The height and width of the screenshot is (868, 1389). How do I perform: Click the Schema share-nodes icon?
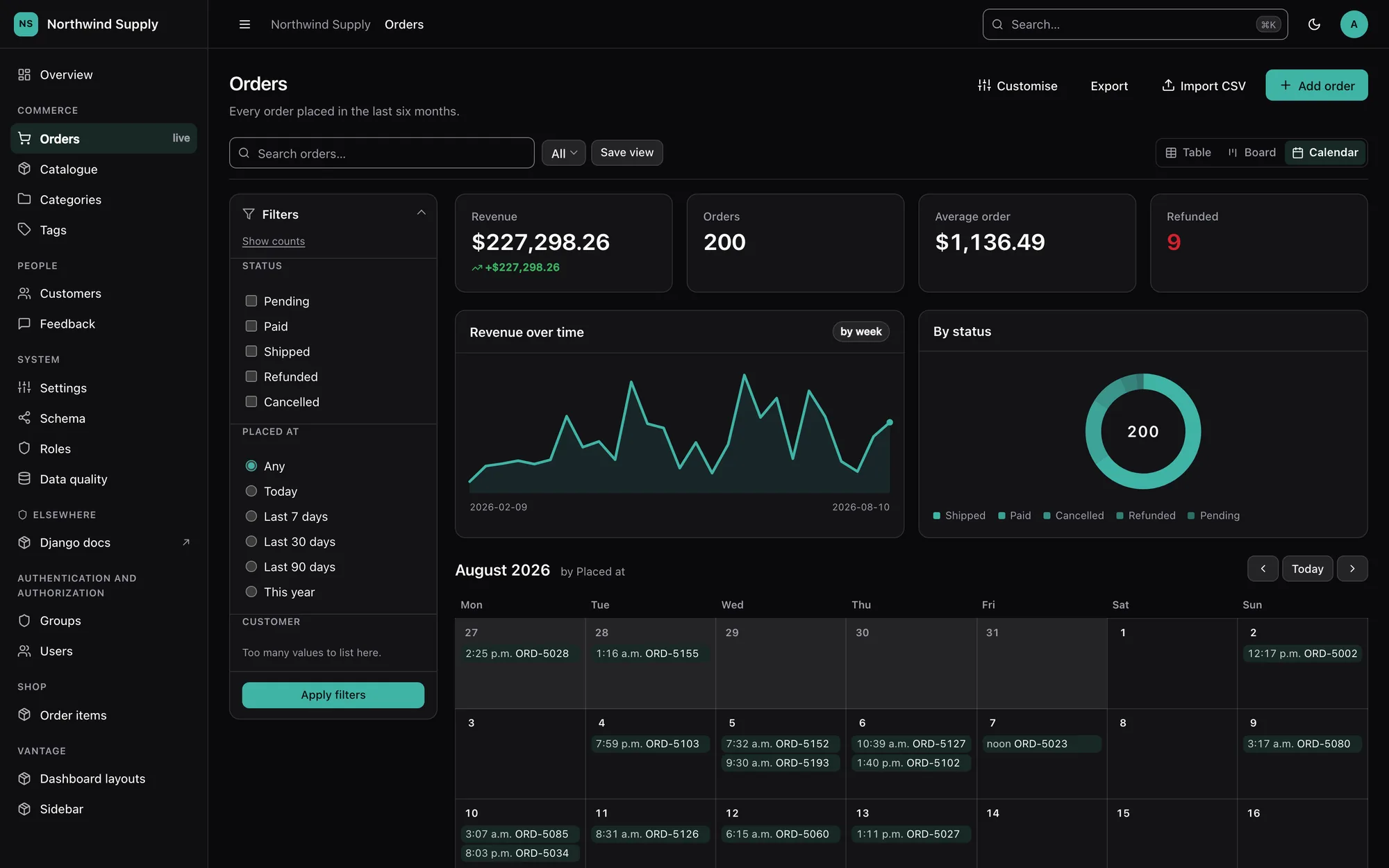[24, 418]
